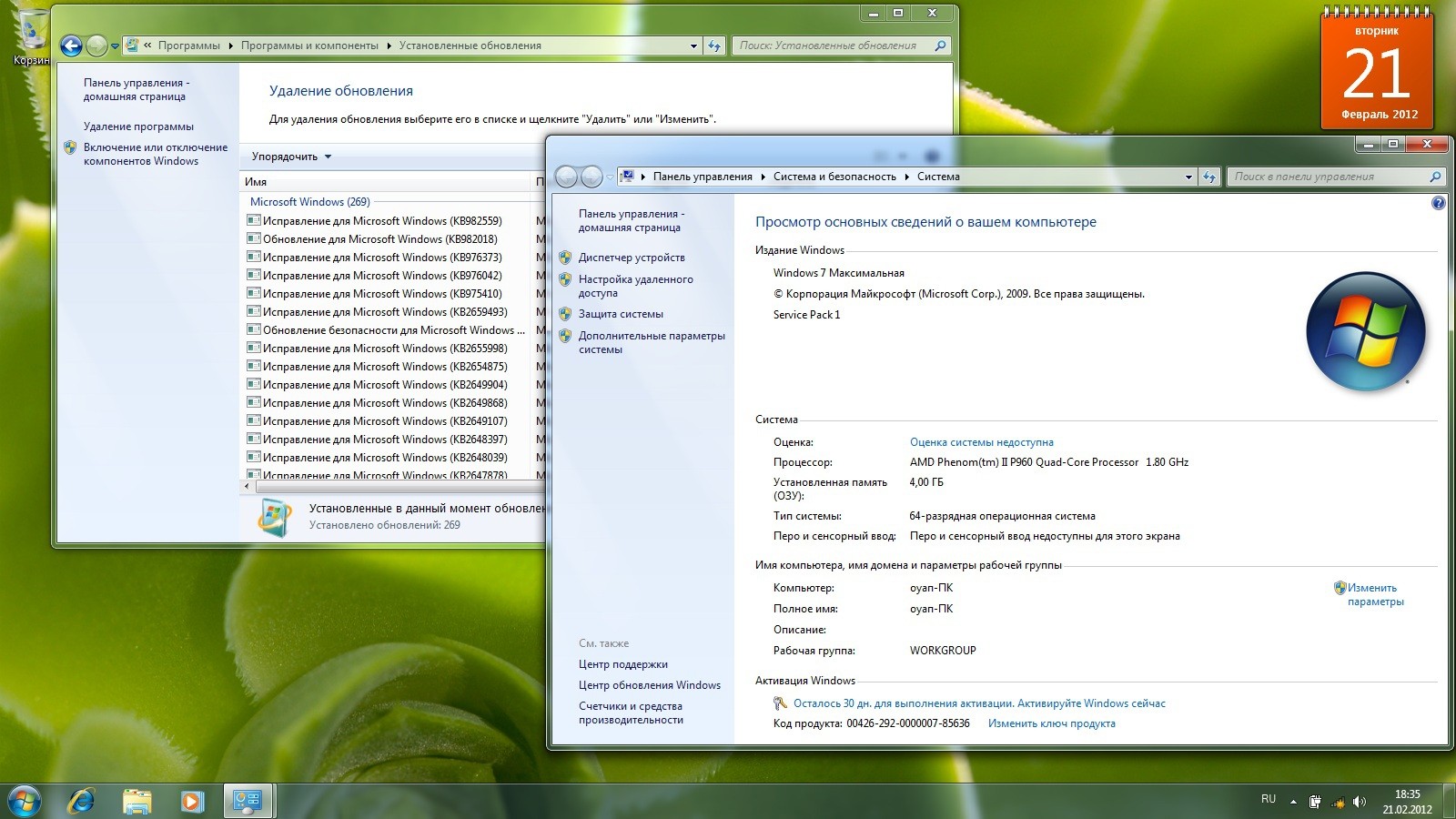Image resolution: width=1456 pixels, height=819 pixels.
Task: Click Изменить ключ продукта link
Action: tap(1051, 723)
